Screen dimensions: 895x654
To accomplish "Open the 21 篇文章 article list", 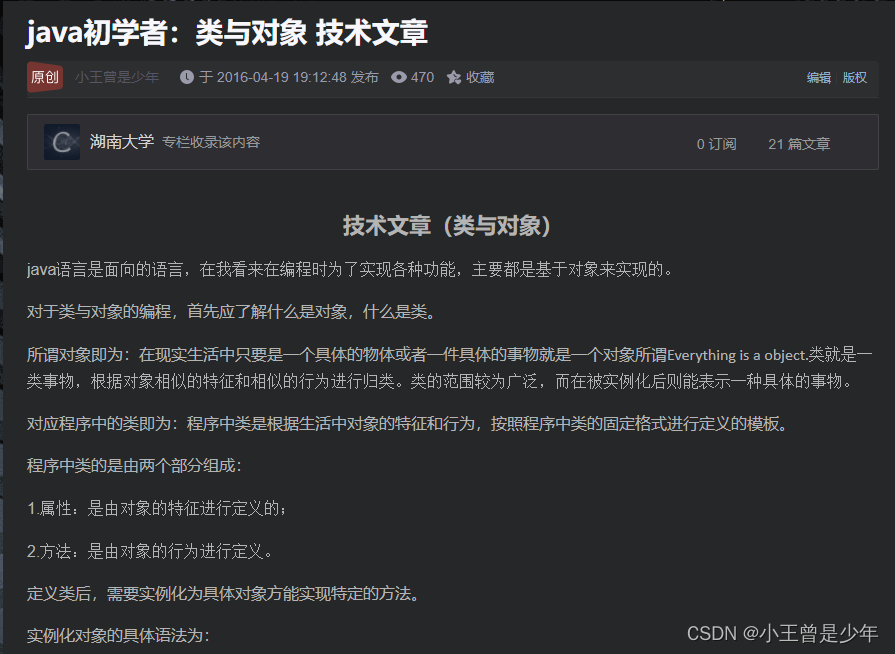I will click(799, 144).
